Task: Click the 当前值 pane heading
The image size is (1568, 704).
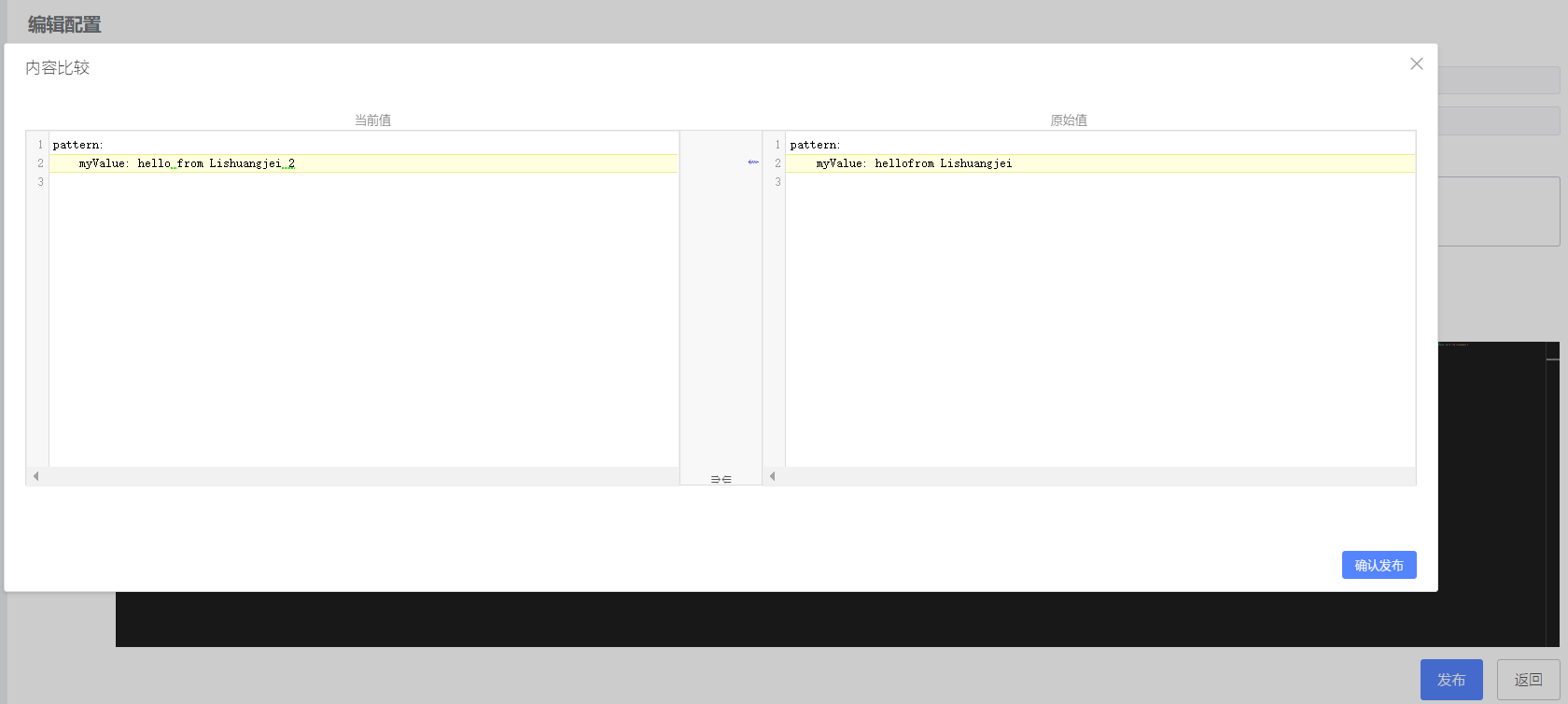Action: [372, 120]
